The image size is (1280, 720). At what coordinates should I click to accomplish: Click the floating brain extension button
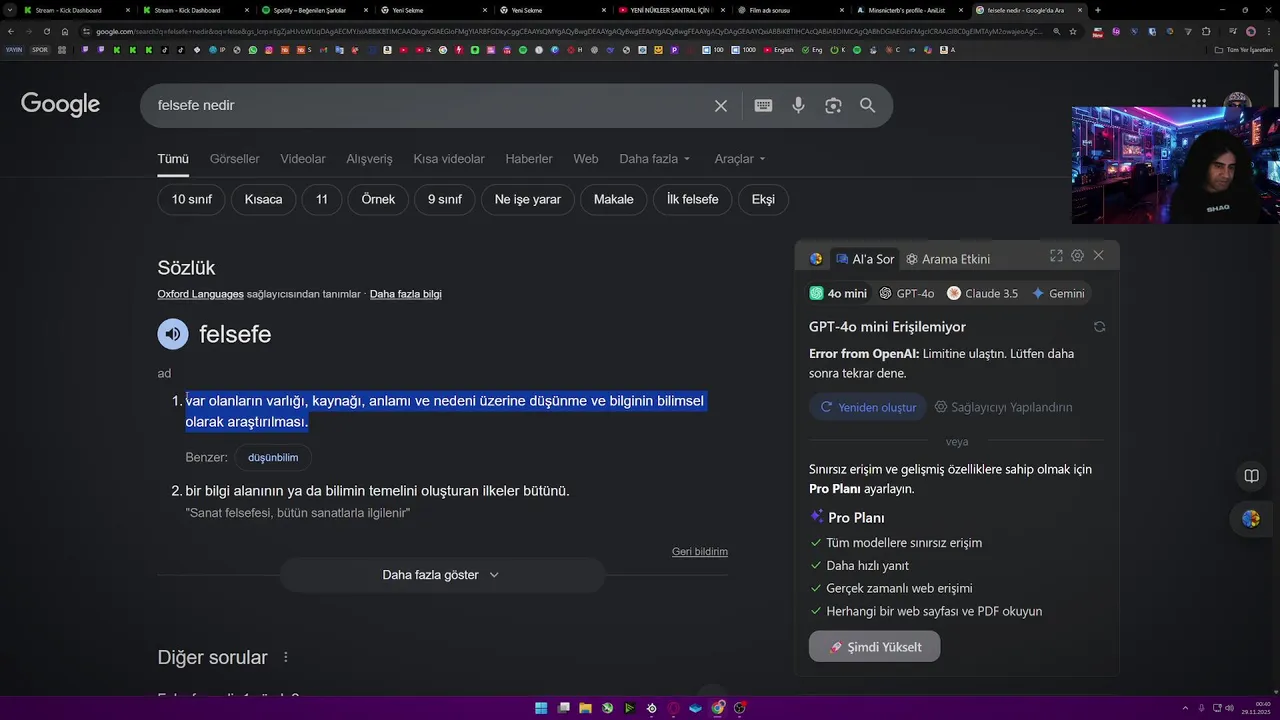coord(1251,518)
